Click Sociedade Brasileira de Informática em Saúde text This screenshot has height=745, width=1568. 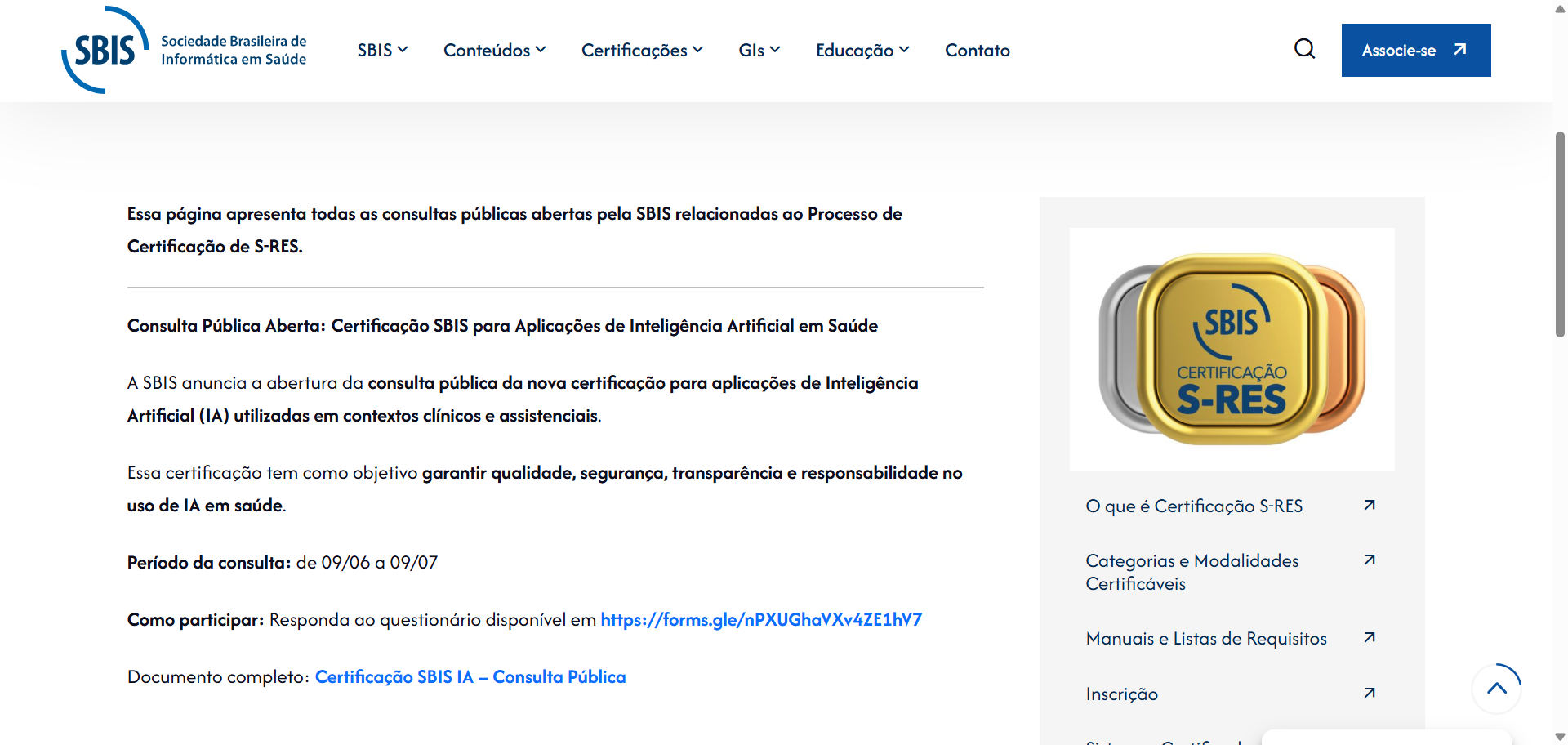pos(234,50)
